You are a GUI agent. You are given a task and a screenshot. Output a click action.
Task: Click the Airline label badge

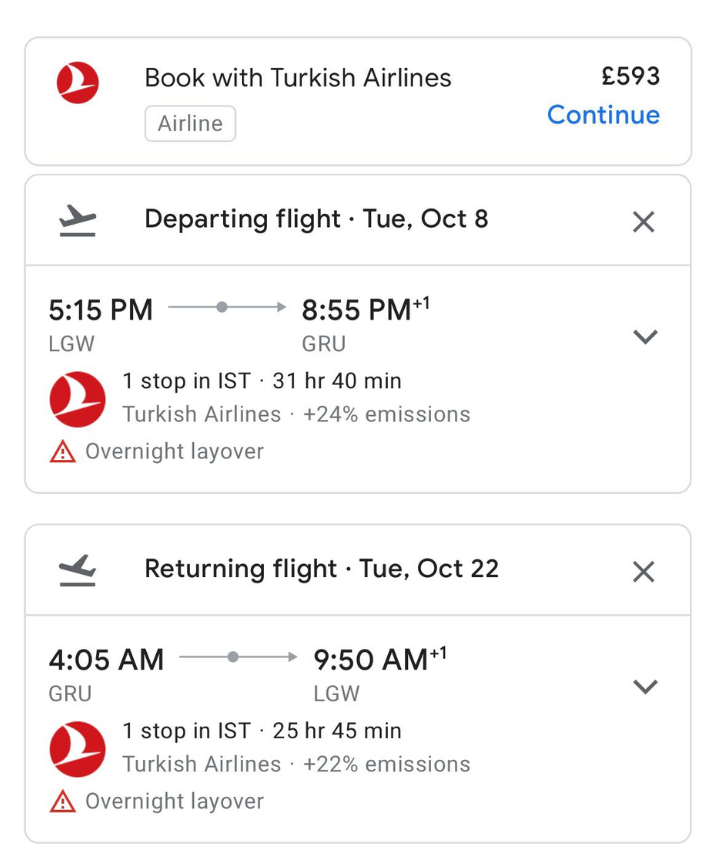(190, 124)
